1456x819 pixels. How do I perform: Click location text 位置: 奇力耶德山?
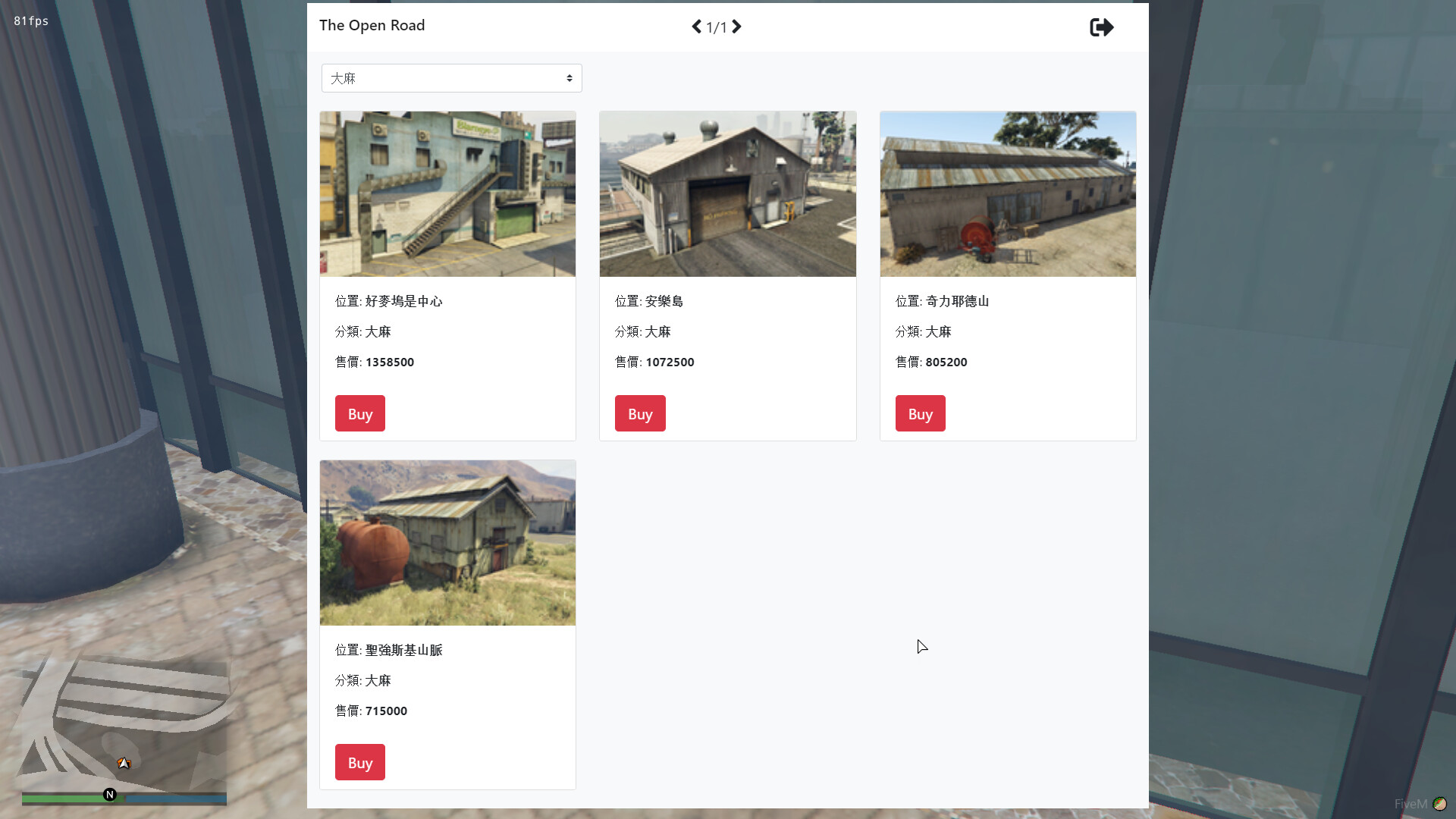click(x=942, y=301)
